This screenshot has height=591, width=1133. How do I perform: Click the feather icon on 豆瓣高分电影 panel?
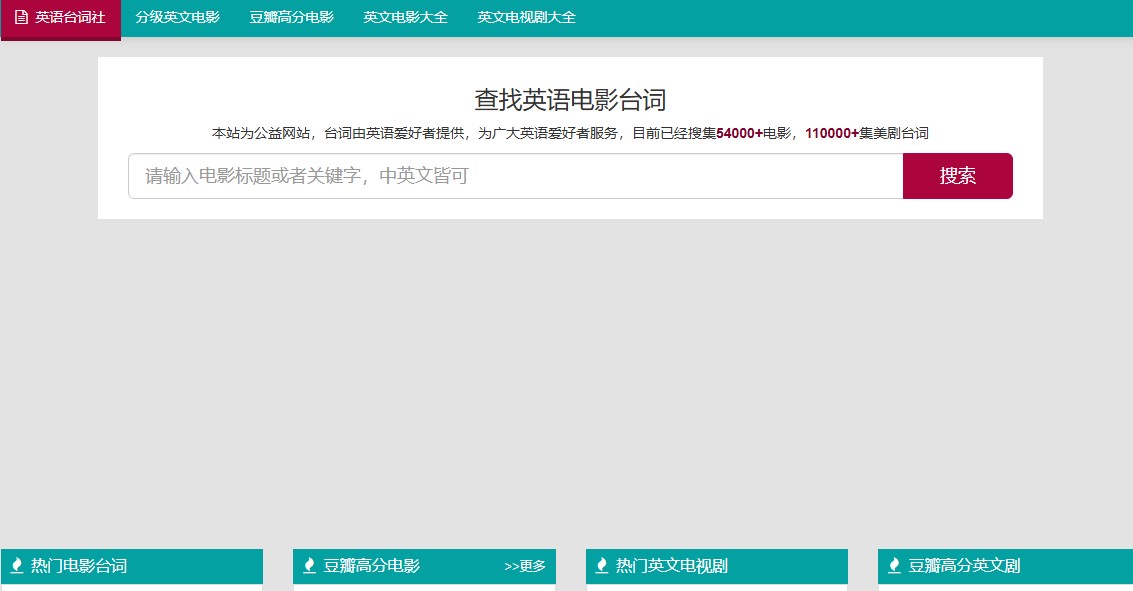point(308,565)
